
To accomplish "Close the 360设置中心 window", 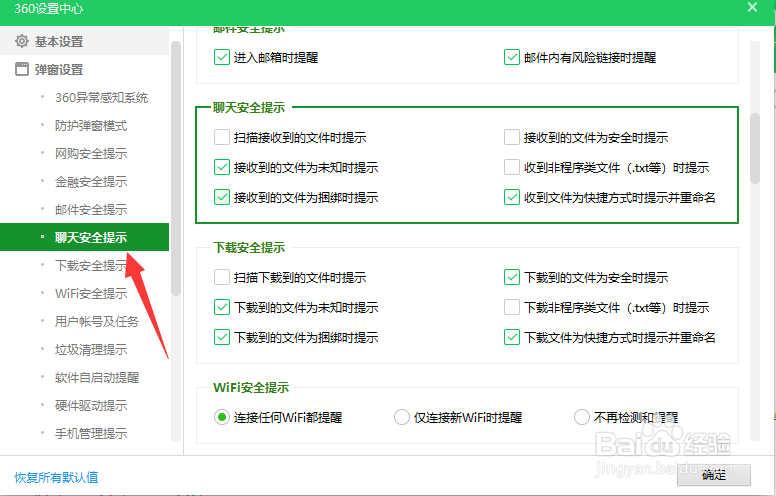I will coord(752,7).
